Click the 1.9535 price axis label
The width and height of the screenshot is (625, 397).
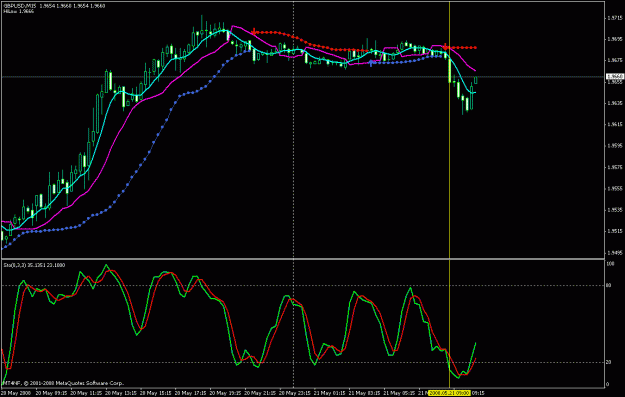pos(614,210)
